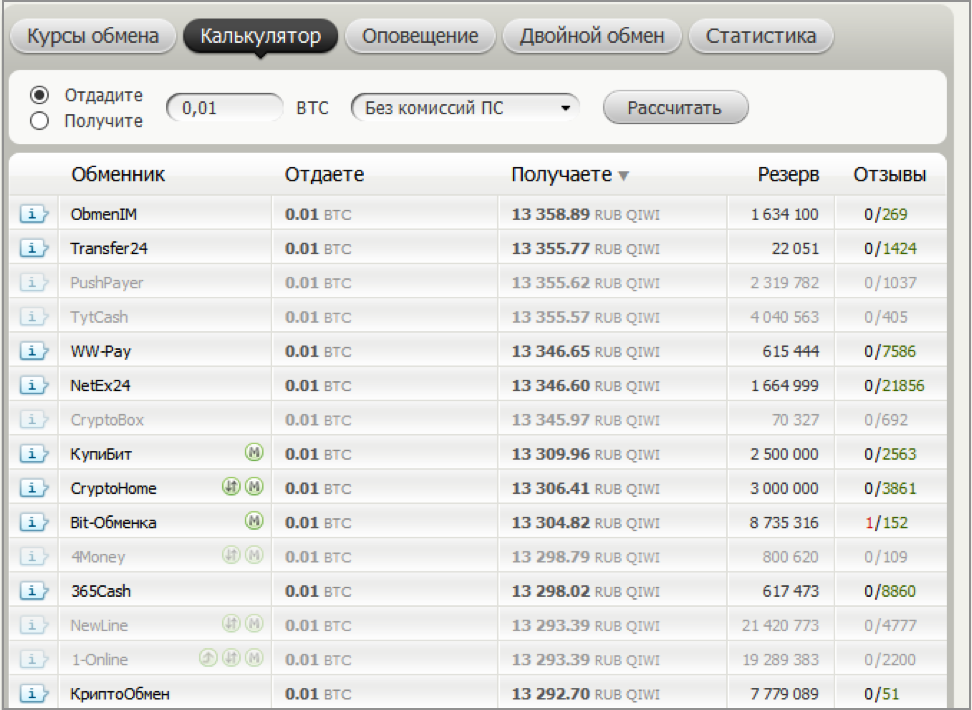Image resolution: width=972 pixels, height=710 pixels.
Task: Open the NetEx24 exchanger link
Action: [100, 386]
